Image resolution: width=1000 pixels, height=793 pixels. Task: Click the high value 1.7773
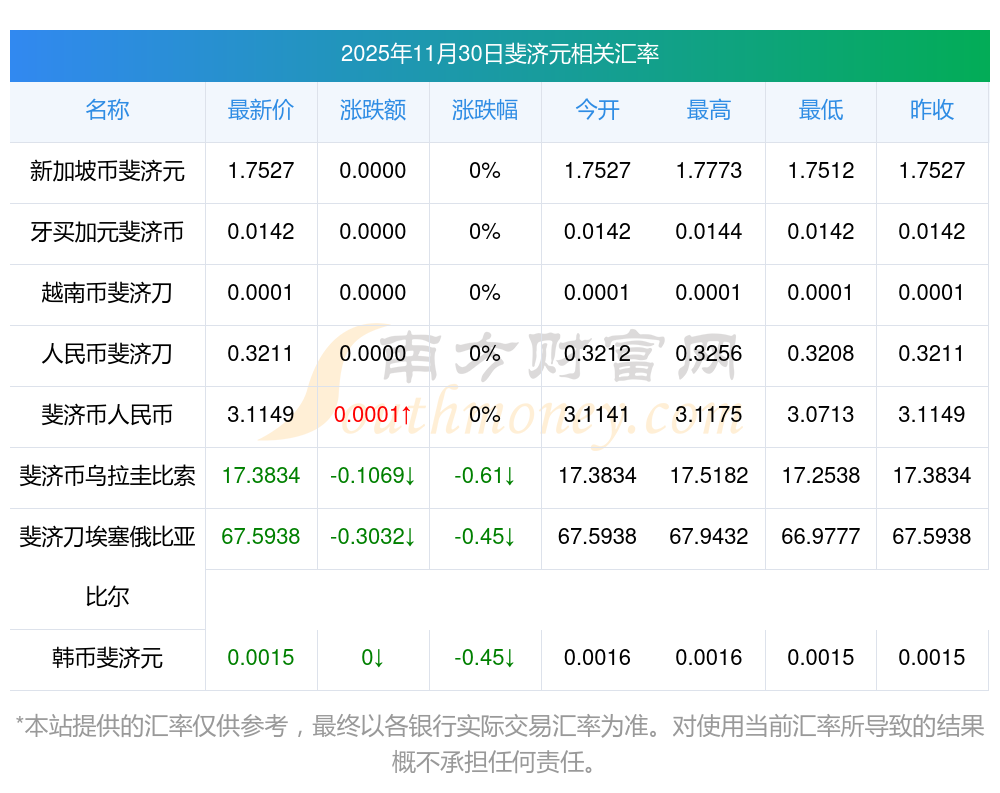point(709,170)
